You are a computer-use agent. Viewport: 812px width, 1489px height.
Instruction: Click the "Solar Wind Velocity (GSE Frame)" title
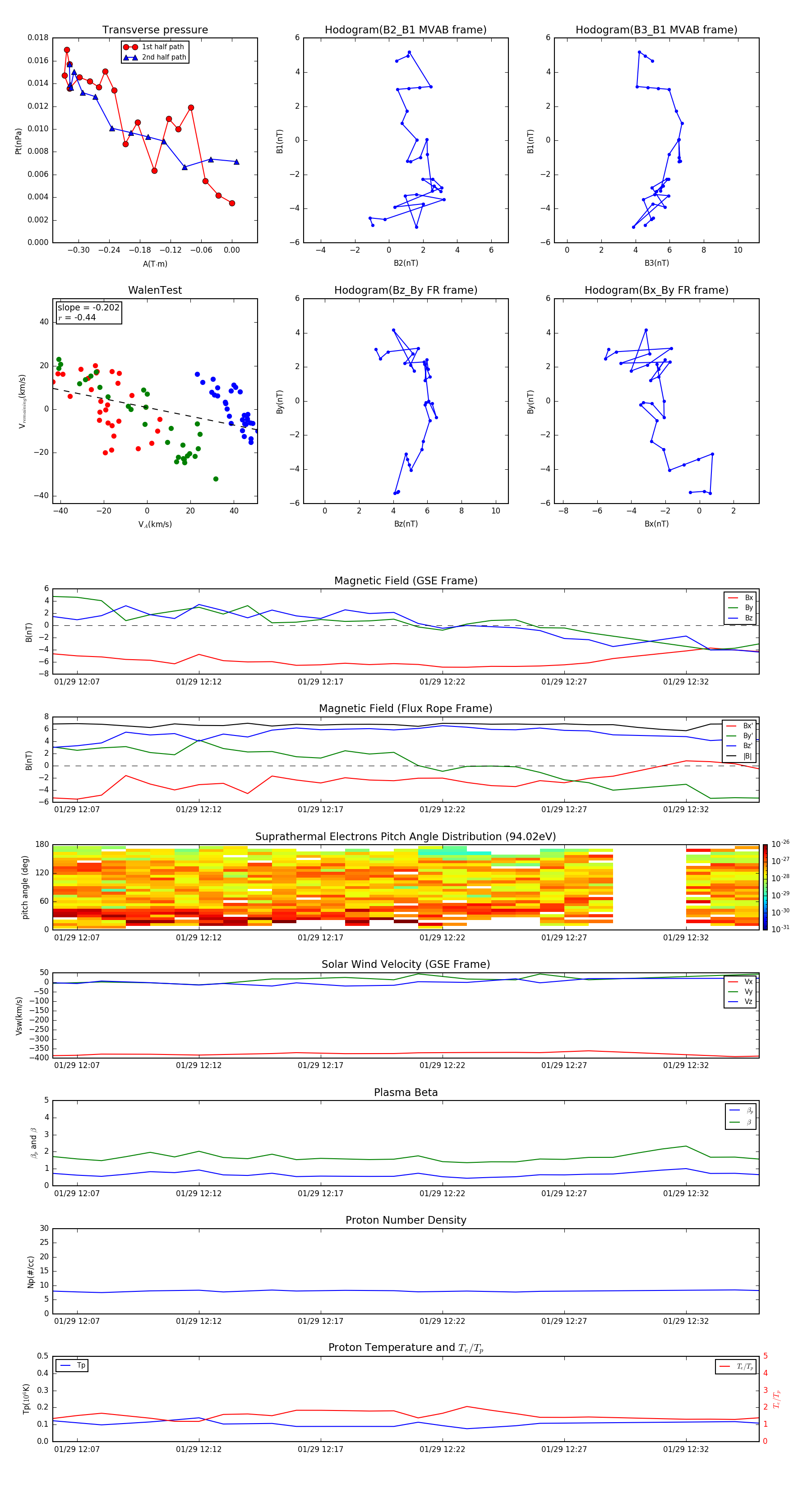click(406, 964)
